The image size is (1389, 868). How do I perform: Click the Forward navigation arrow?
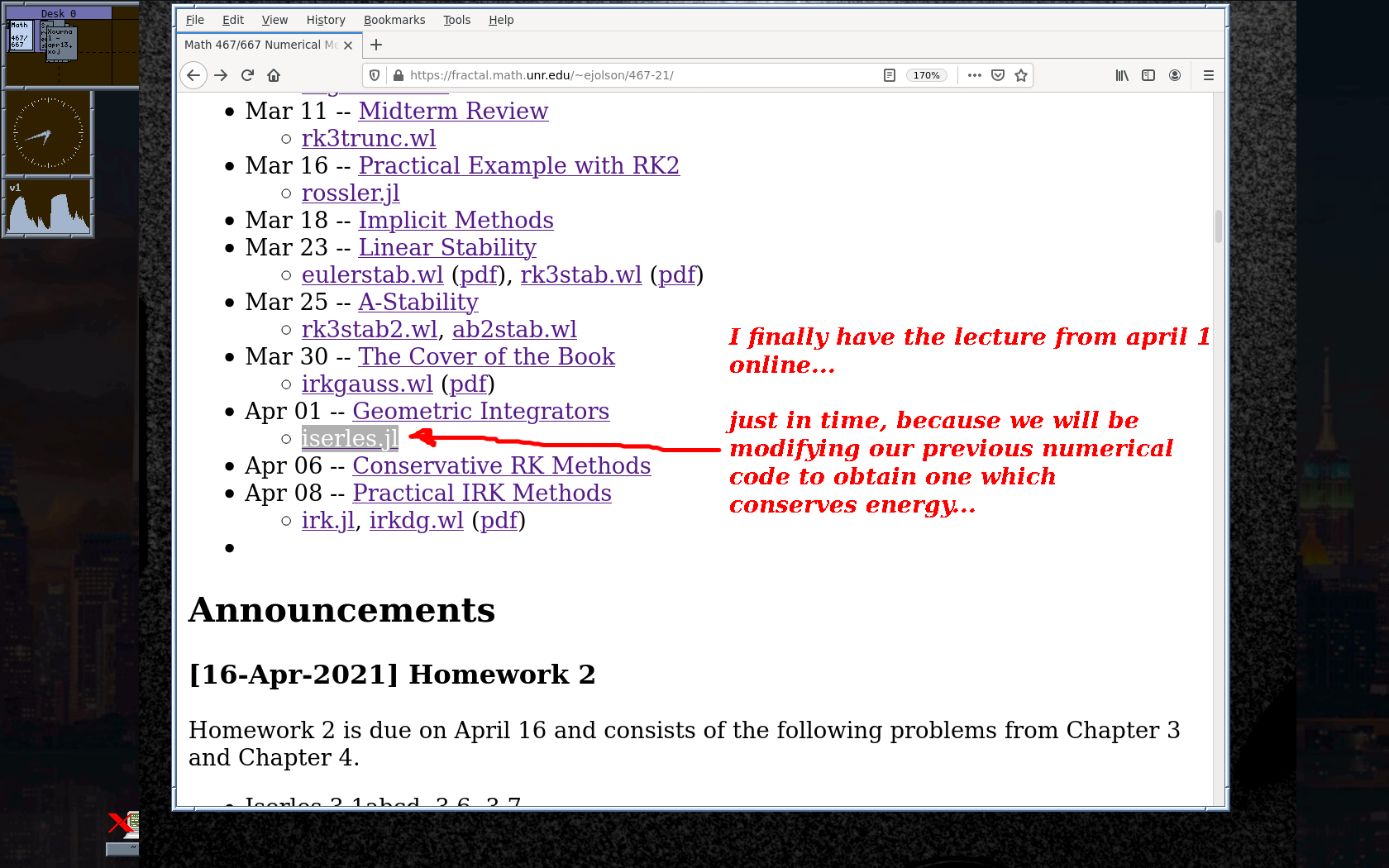(x=221, y=75)
